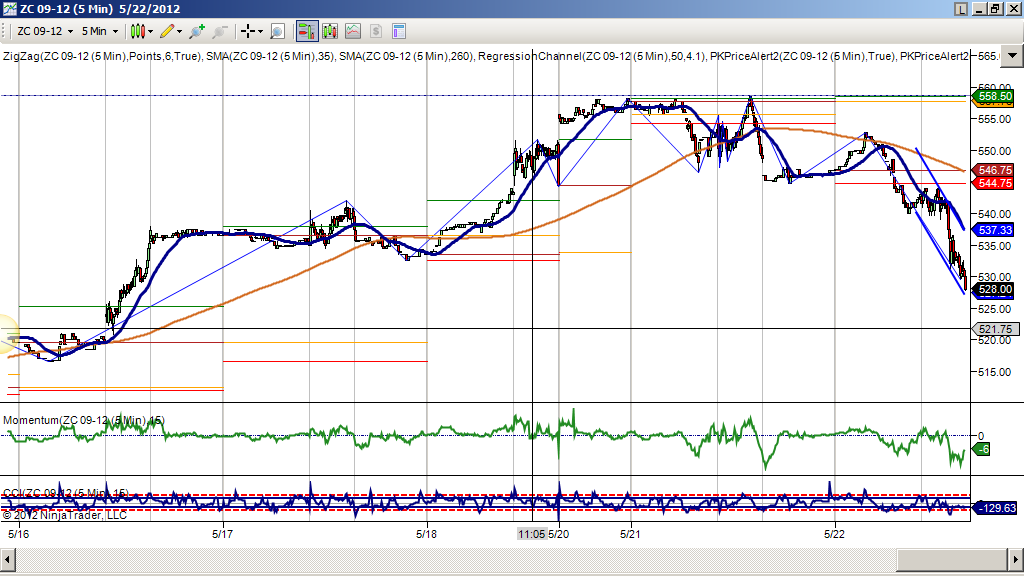The width and height of the screenshot is (1024, 576).
Task: Open the 5 Min interval dropdown
Action: click(x=99, y=31)
